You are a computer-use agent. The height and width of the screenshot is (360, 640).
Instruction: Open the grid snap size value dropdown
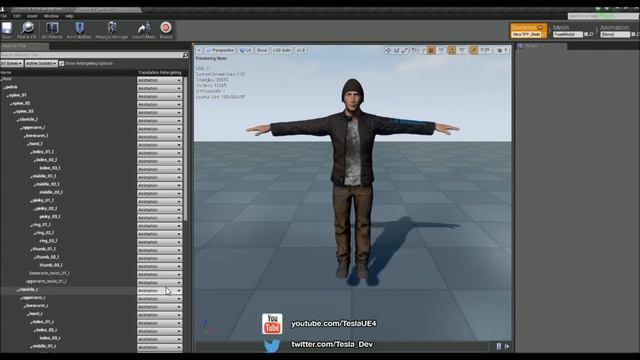441,50
